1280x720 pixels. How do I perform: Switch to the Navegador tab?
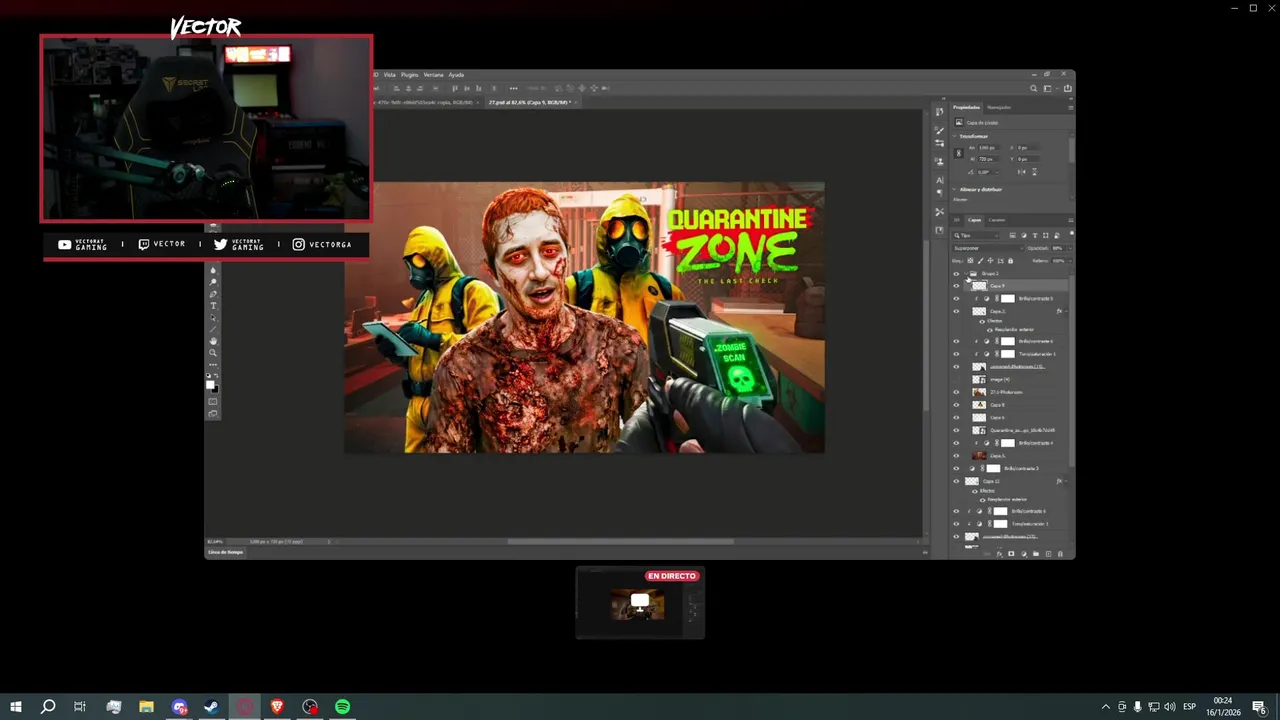click(999, 107)
